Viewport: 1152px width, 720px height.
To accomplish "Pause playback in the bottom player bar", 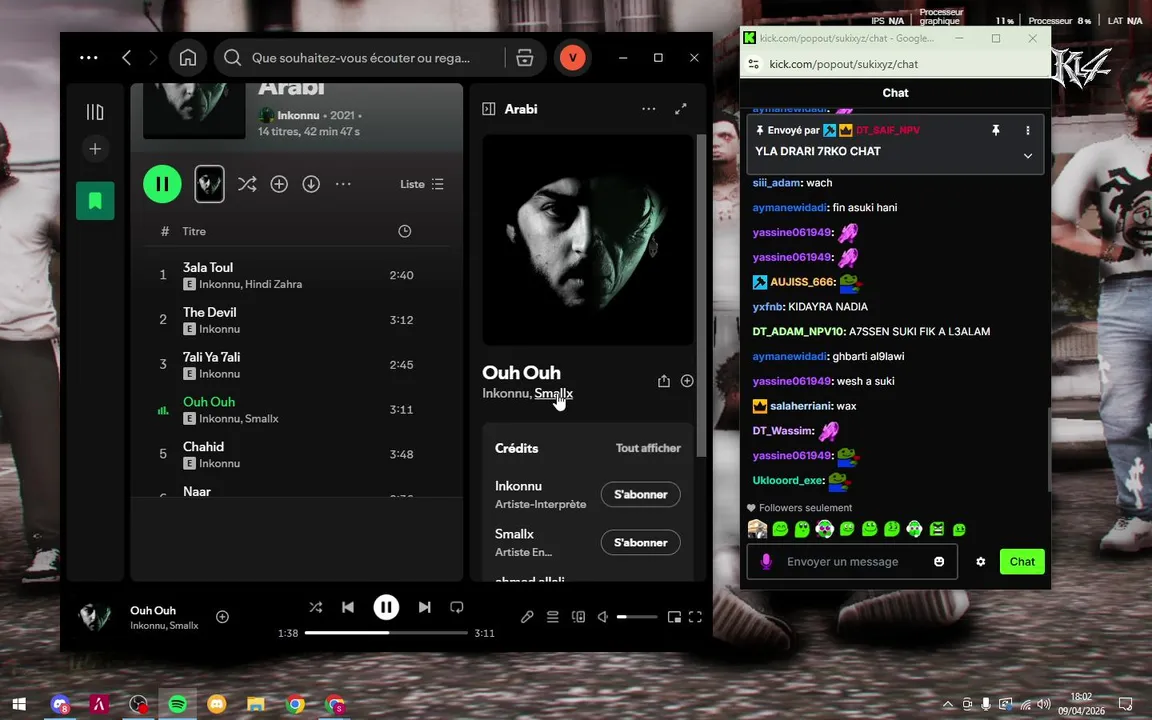I will click(386, 607).
